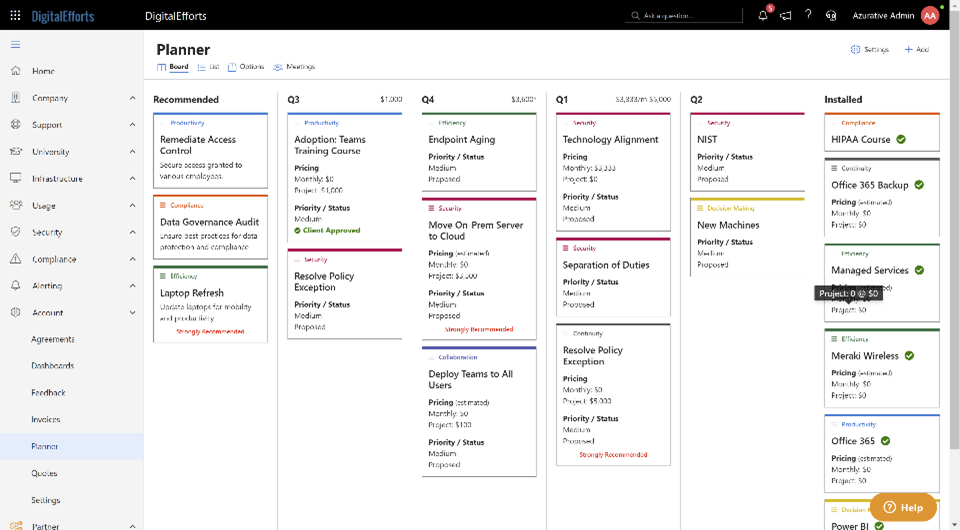Click the Account gear icon in sidebar
Viewport: 960px width, 530px height.
[x=16, y=312]
